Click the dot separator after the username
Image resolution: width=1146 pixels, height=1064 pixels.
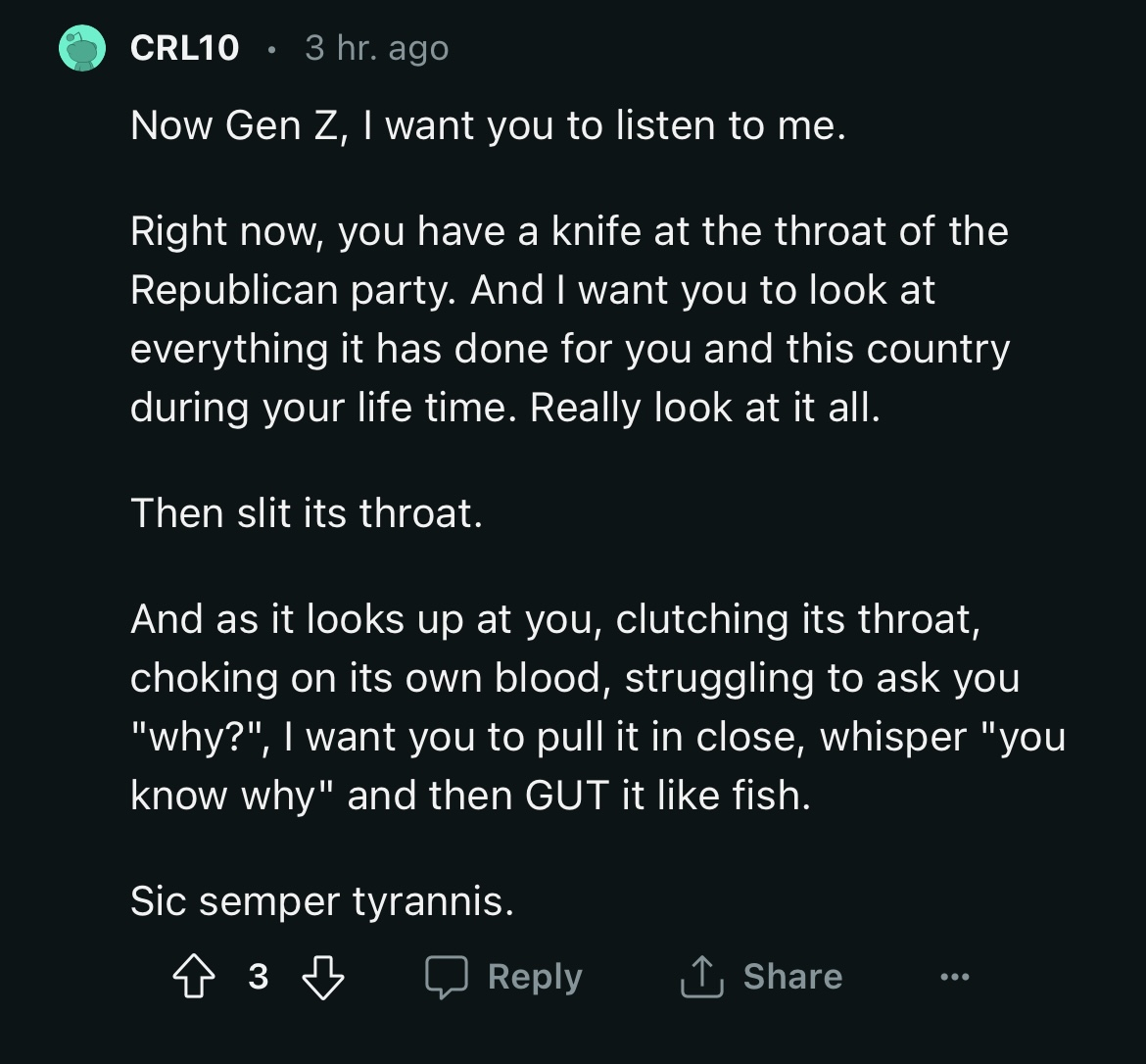[271, 49]
